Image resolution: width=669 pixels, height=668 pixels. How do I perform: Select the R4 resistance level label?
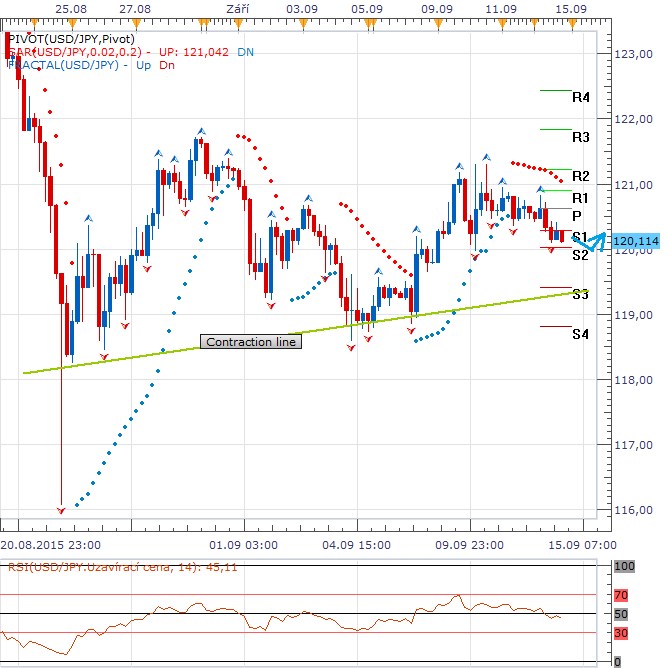580,98
